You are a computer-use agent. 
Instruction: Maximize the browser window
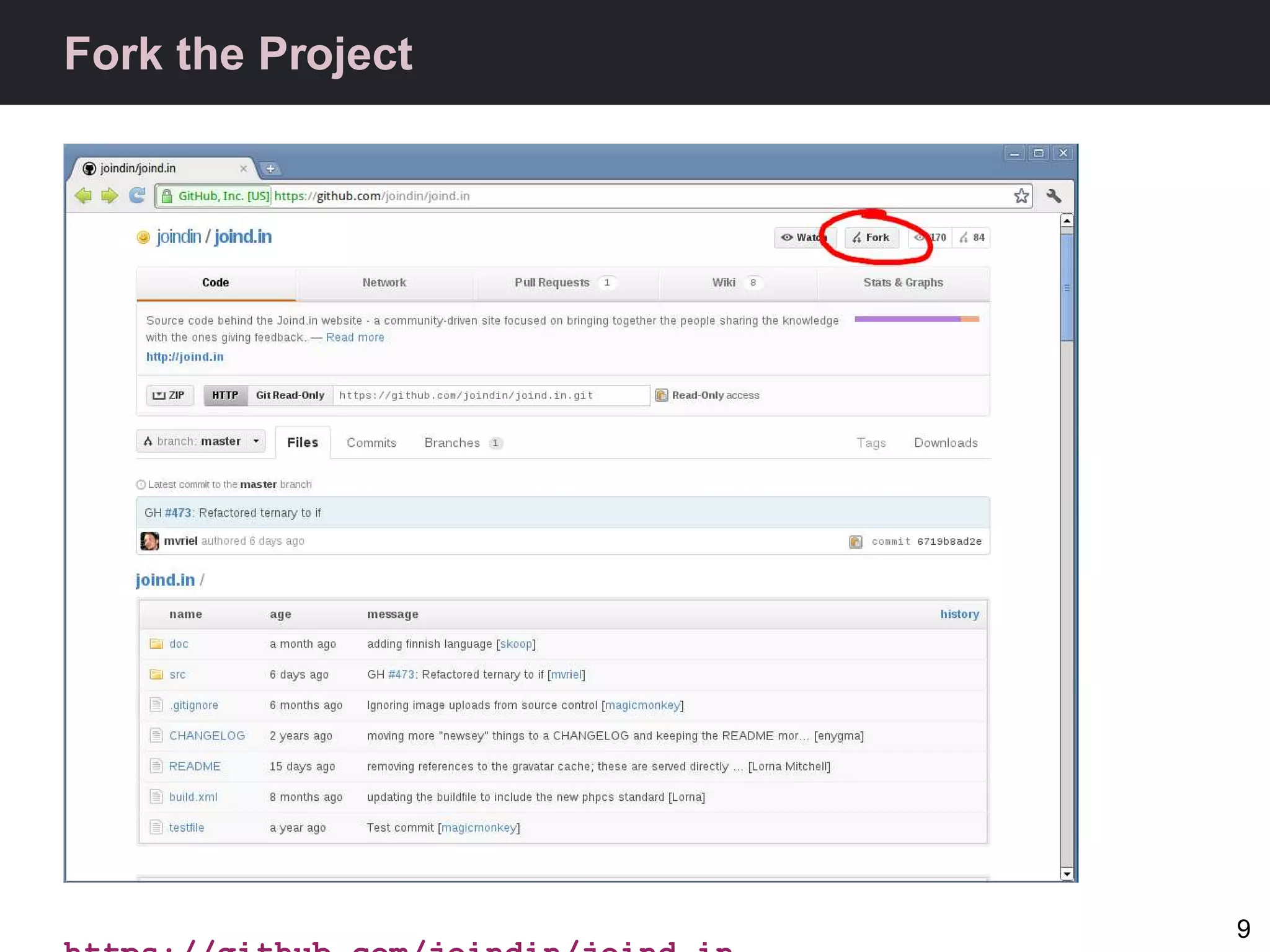pyautogui.click(x=1039, y=153)
